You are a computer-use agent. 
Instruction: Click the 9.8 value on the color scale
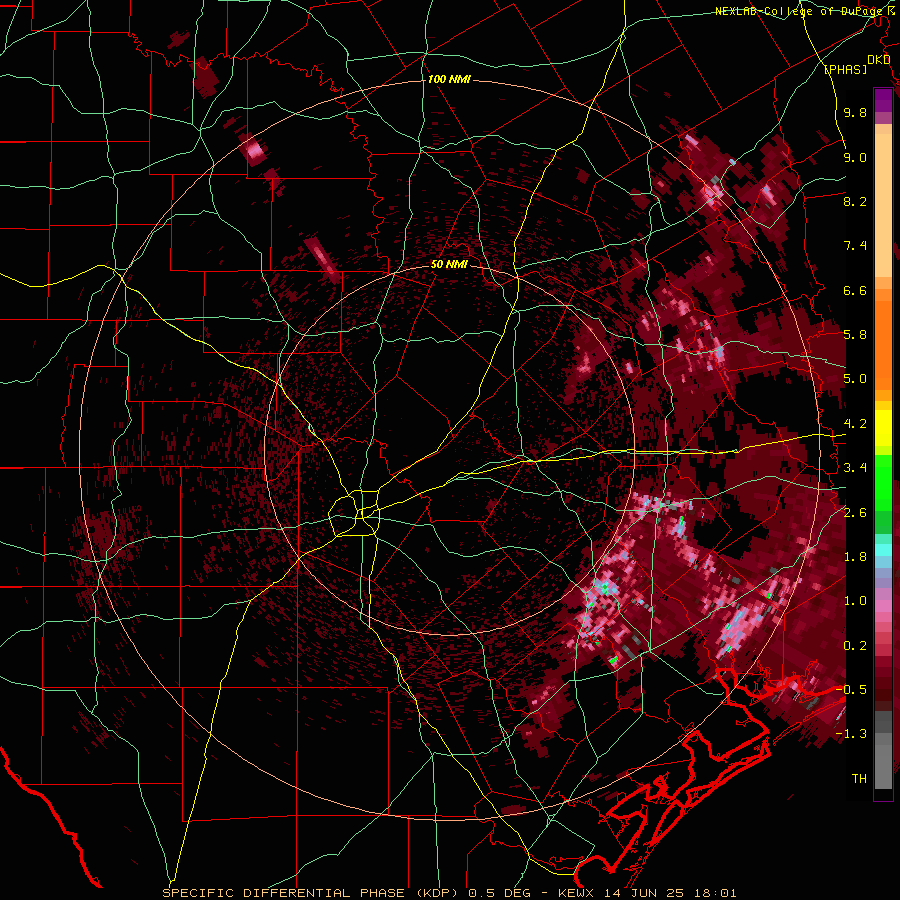tap(855, 113)
